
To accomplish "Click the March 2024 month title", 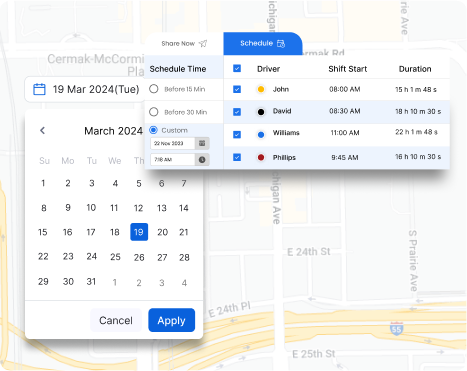I will 113,131.
